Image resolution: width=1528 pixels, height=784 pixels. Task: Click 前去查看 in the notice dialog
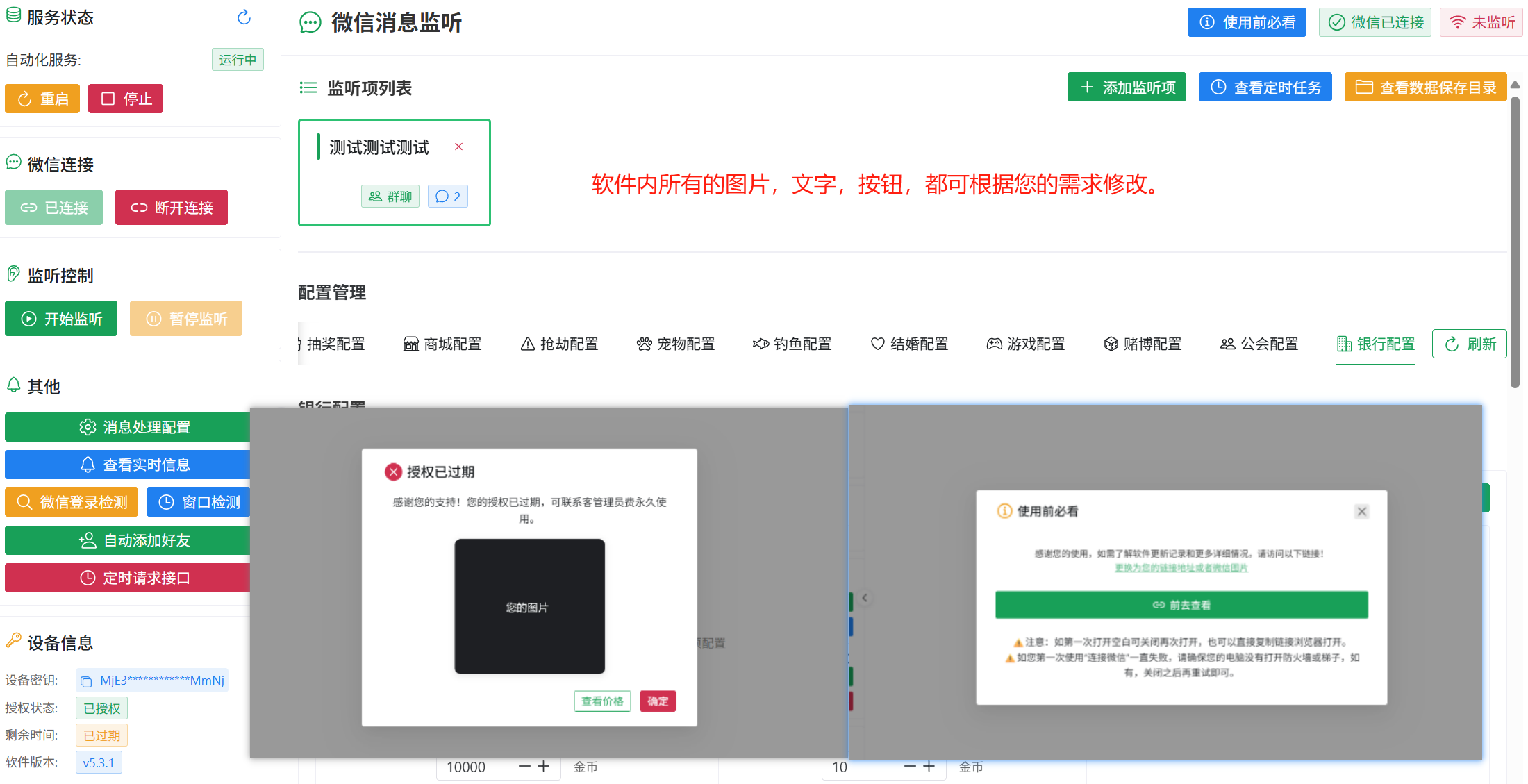[1181, 604]
